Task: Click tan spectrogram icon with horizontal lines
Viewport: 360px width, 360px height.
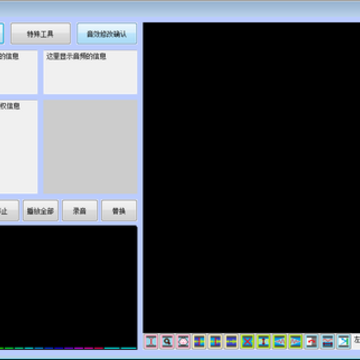Action: tap(231, 342)
